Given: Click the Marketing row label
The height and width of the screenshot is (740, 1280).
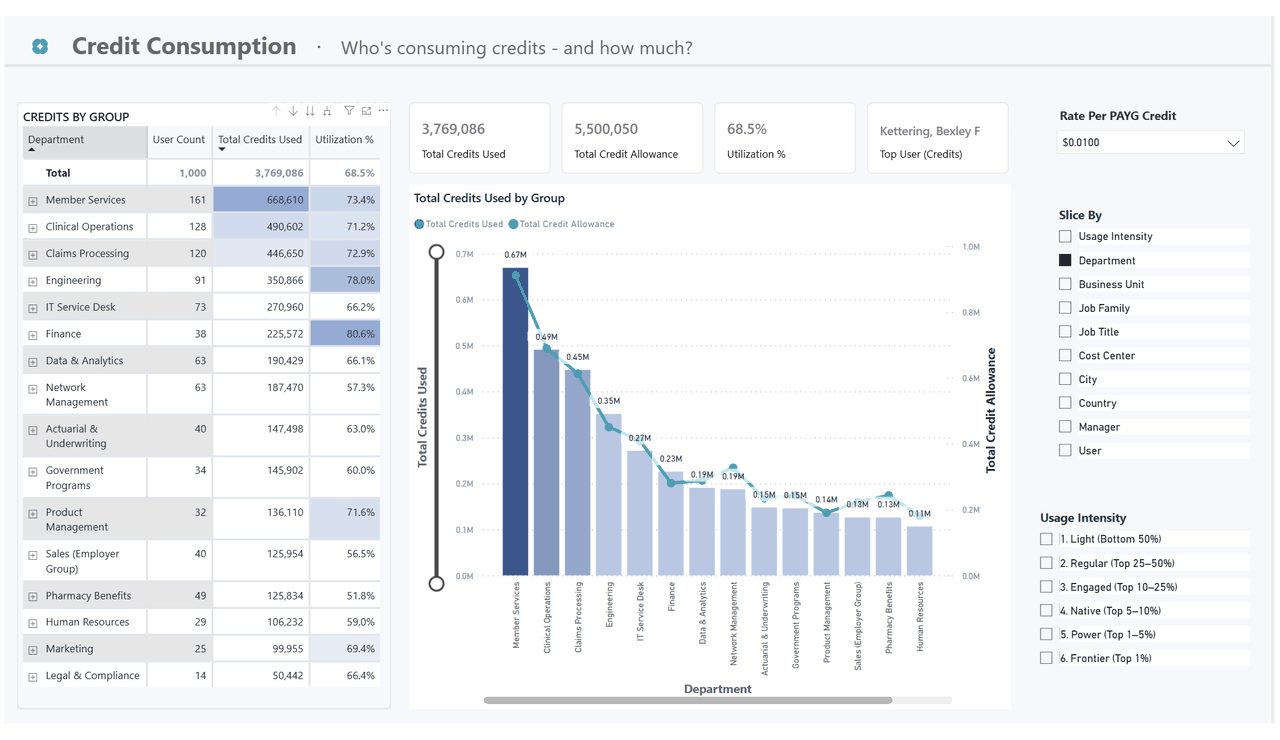Looking at the screenshot, I should click(x=69, y=649).
